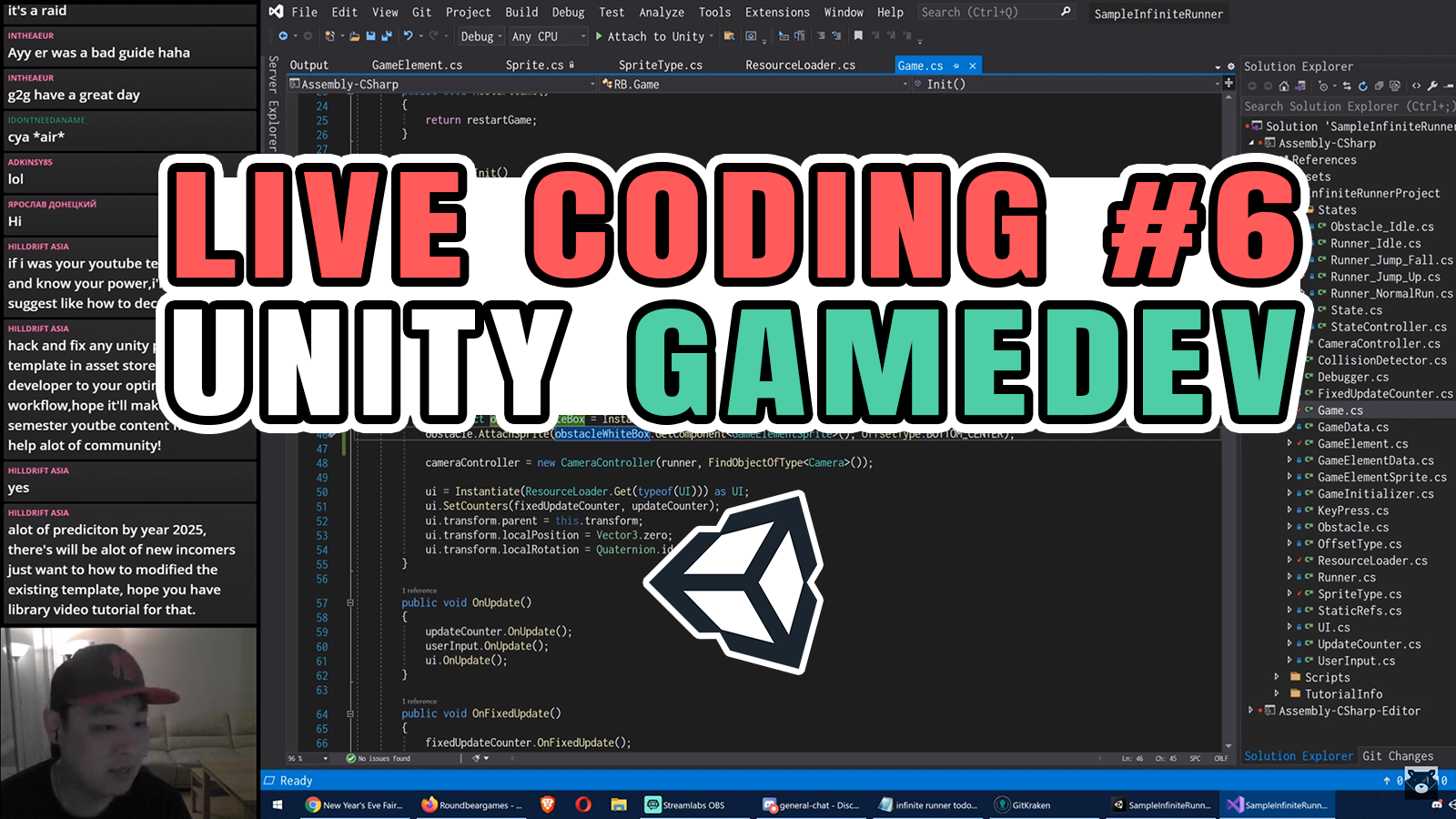Click the Visual Studio logo icon

tap(276, 12)
